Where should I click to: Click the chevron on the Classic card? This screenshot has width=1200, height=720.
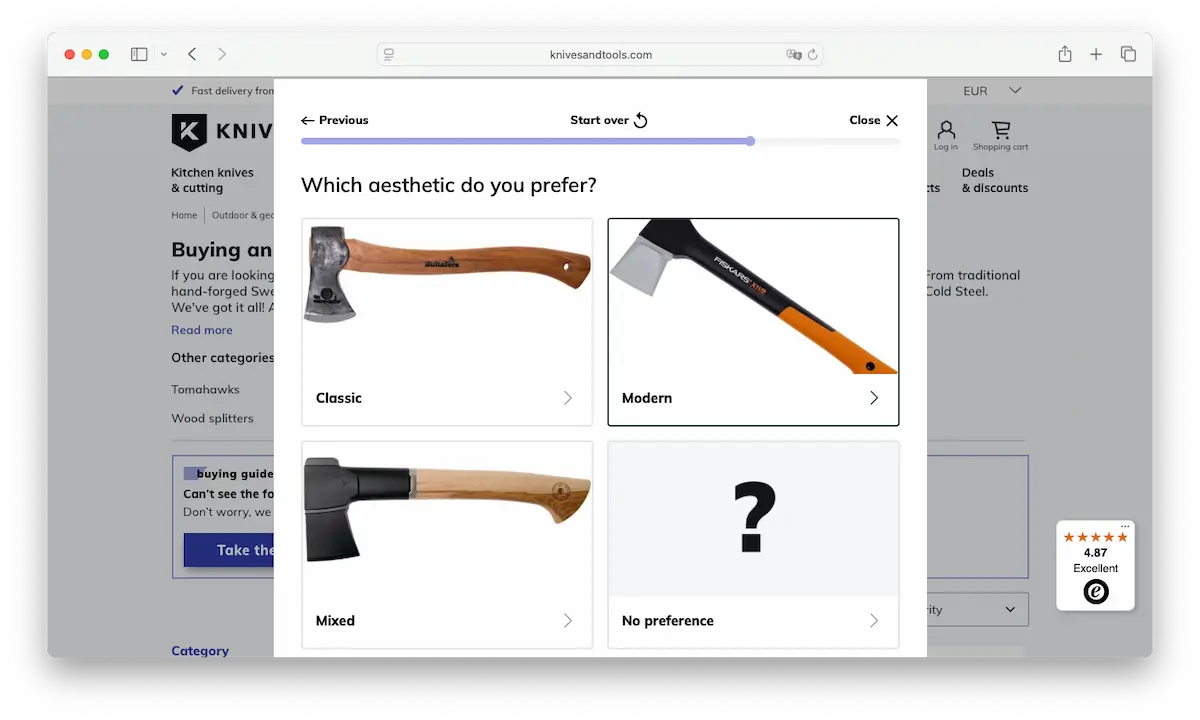tap(568, 398)
